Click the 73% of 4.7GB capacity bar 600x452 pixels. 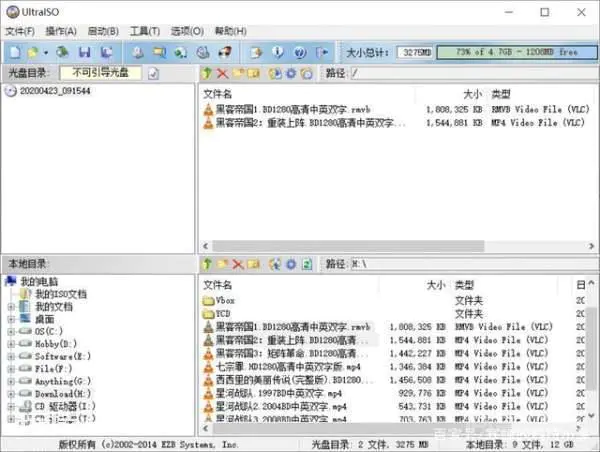(x=517, y=52)
